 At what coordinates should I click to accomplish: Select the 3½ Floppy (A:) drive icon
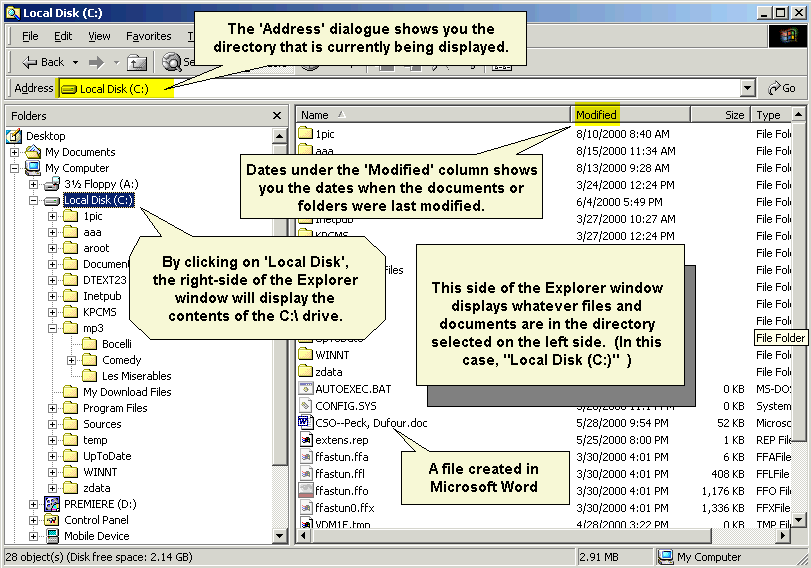[x=52, y=184]
